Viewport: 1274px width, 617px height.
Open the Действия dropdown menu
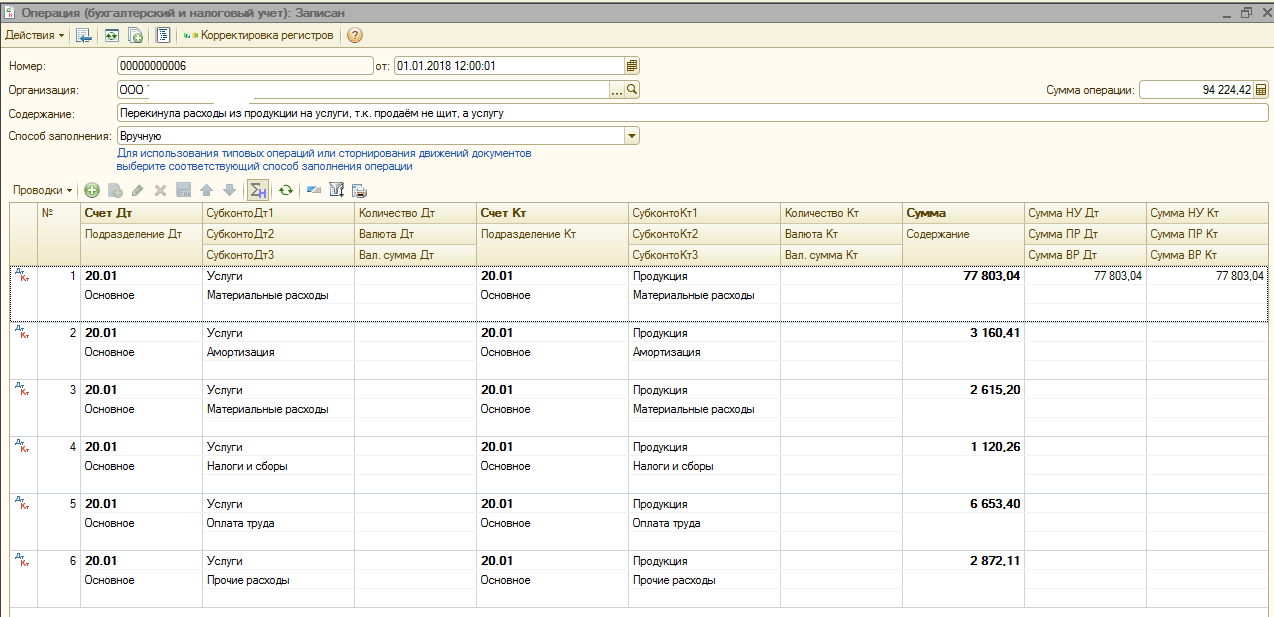tap(34, 35)
